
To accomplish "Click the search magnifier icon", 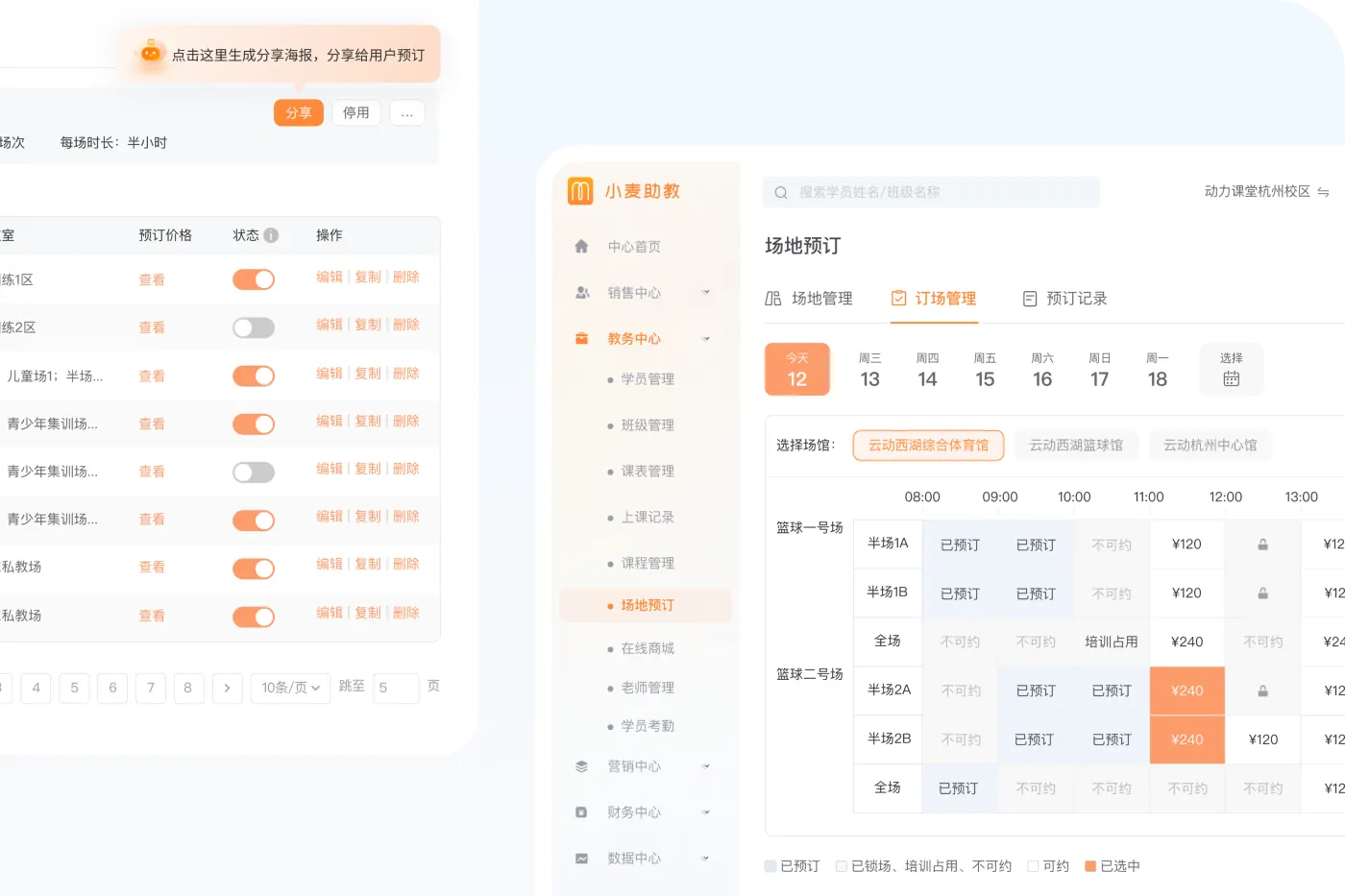I will [x=781, y=192].
